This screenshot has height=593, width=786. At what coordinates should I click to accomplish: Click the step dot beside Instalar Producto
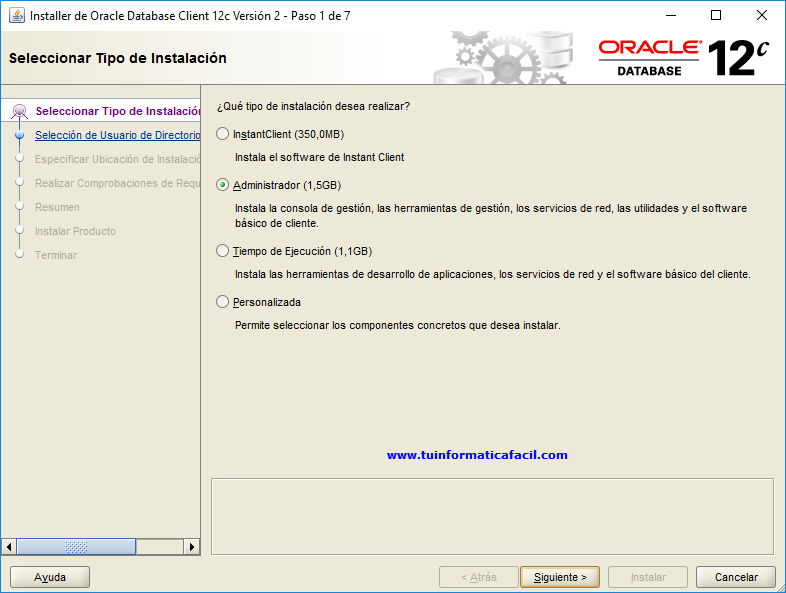coord(20,230)
